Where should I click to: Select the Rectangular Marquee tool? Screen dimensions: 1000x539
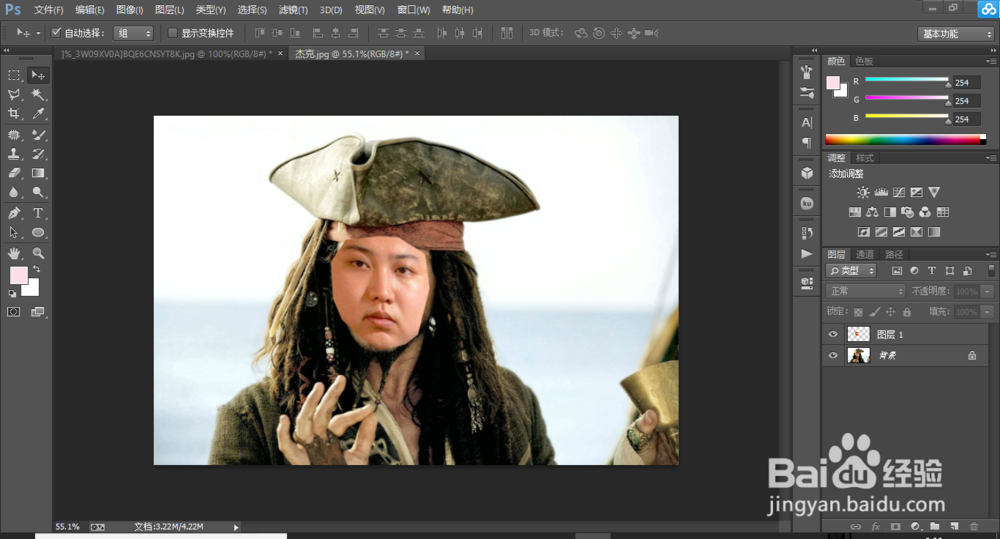pyautogui.click(x=14, y=75)
